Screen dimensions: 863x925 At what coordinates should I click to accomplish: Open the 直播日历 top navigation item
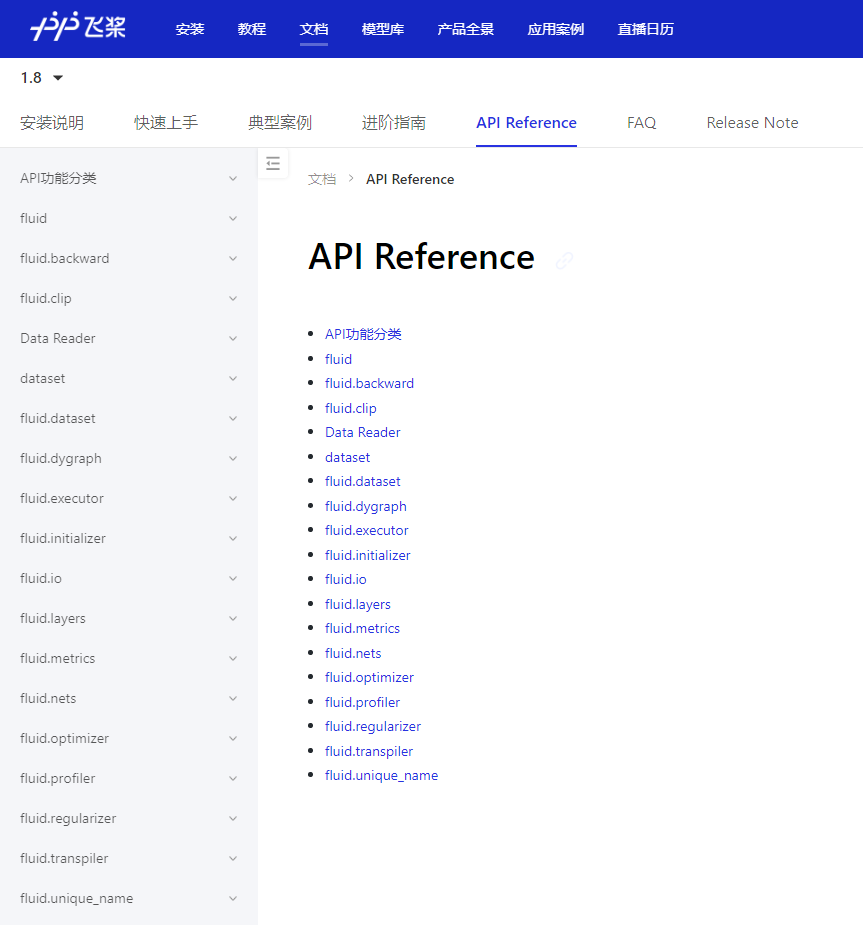click(645, 29)
